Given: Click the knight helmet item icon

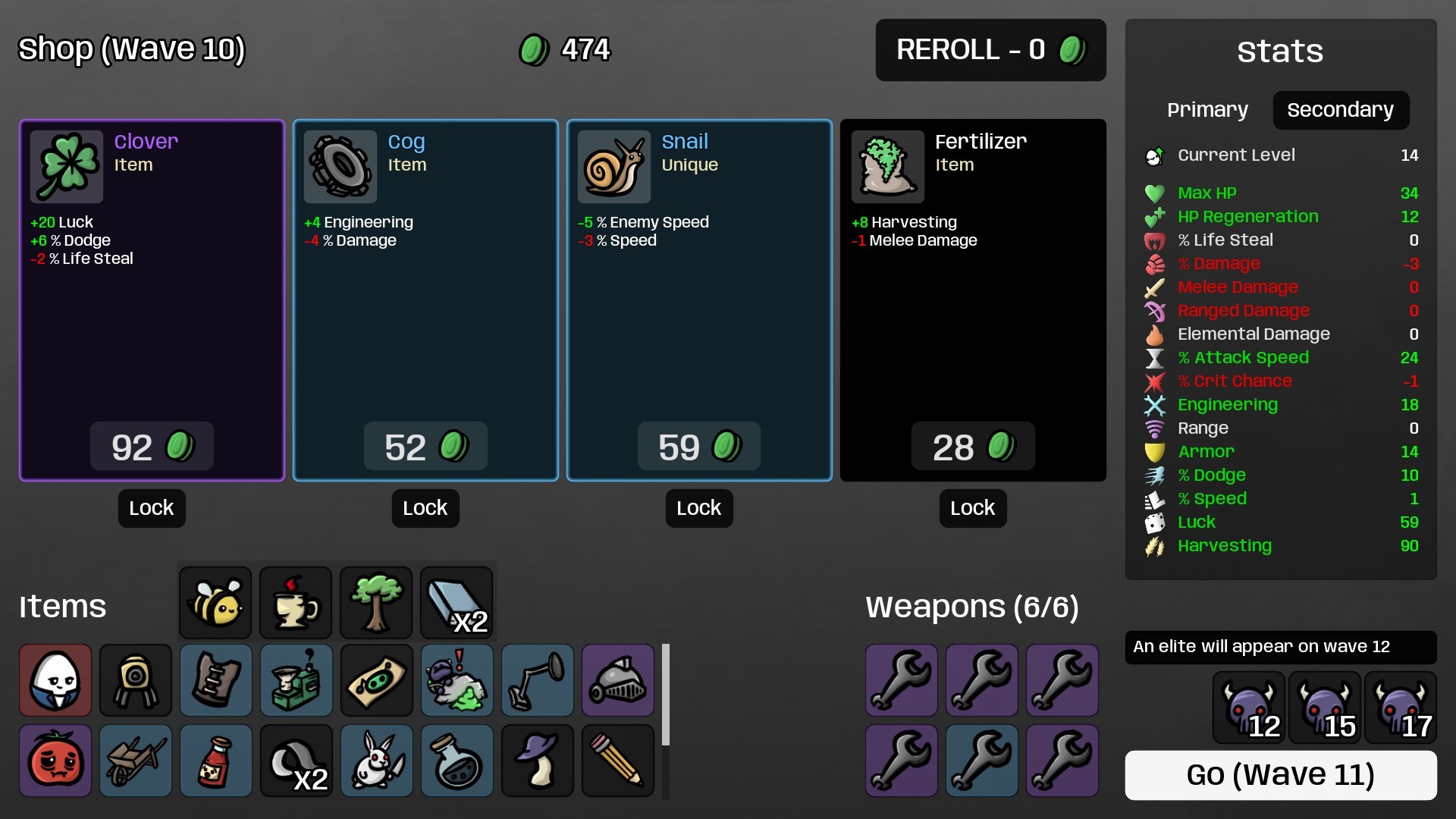Looking at the screenshot, I should pos(618,680).
